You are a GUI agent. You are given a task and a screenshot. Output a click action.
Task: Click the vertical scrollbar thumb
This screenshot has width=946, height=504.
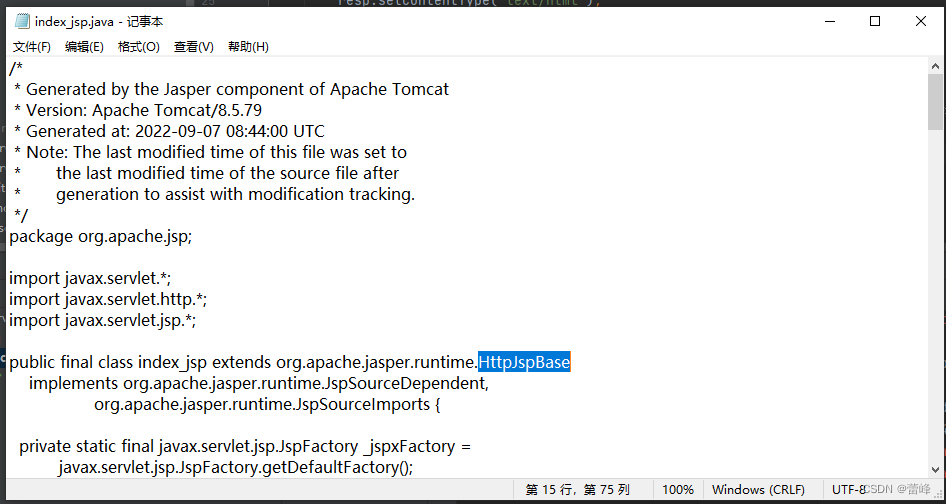tap(935, 101)
